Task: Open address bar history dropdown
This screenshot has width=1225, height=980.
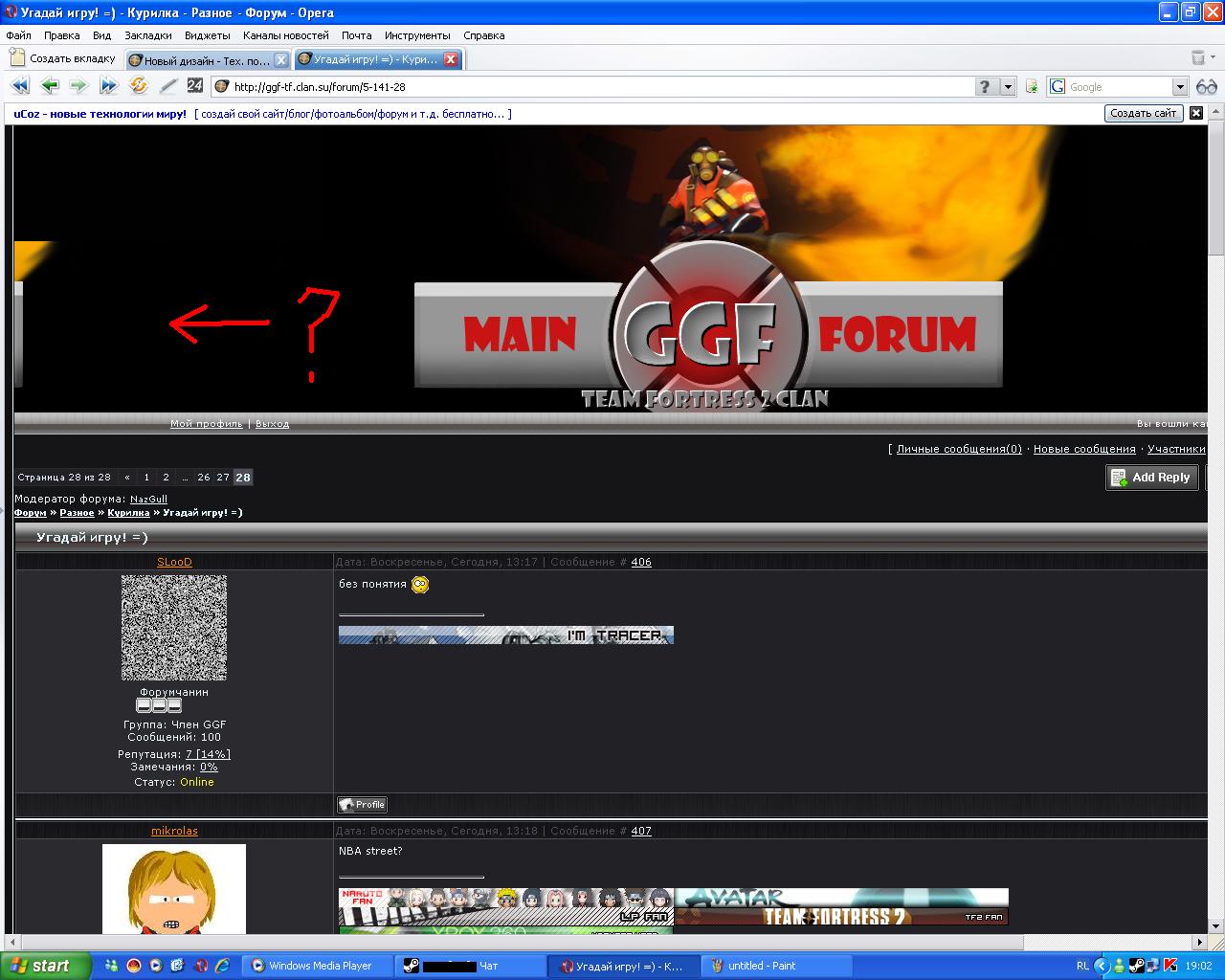Action: [1008, 86]
